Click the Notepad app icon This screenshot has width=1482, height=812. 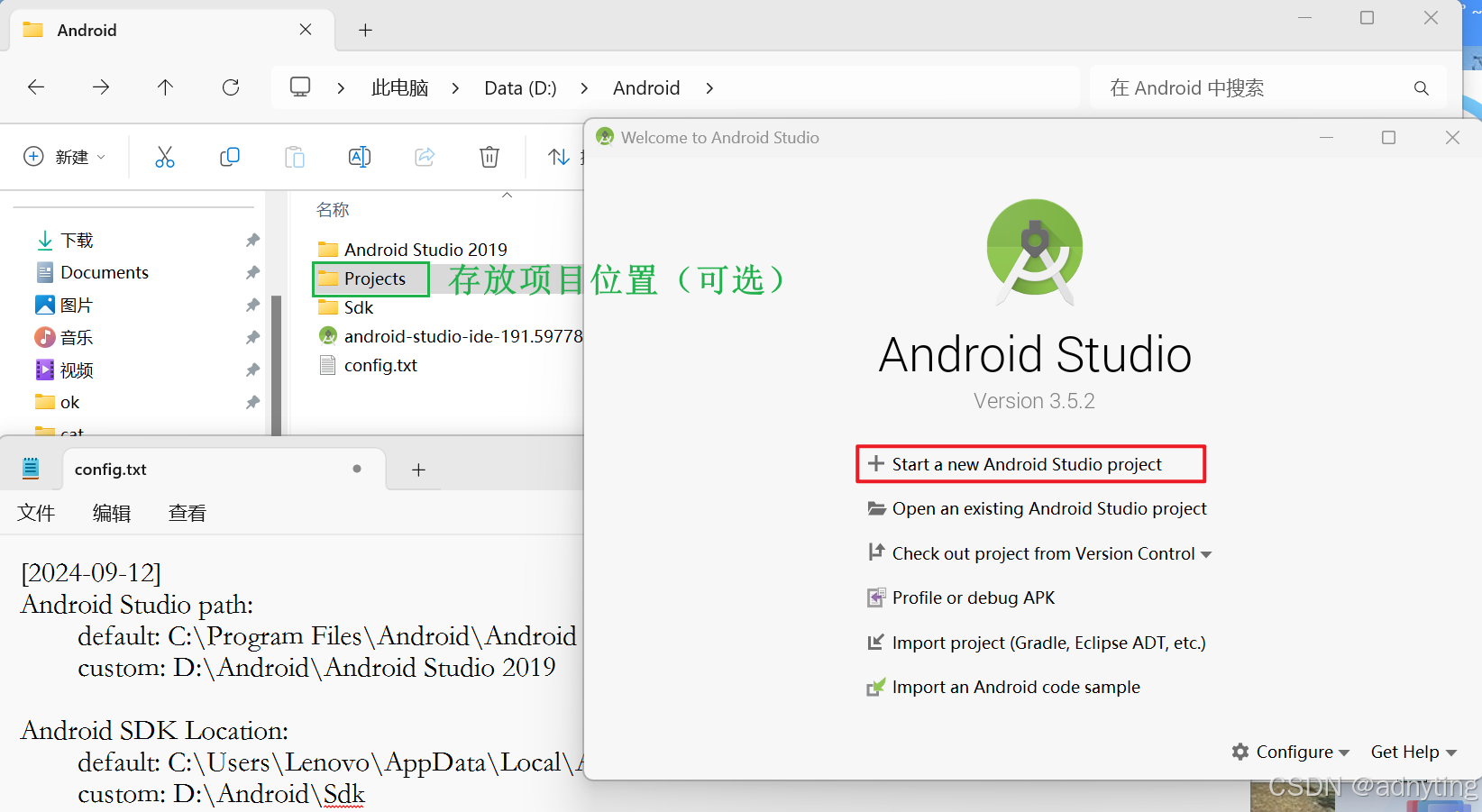[x=31, y=468]
